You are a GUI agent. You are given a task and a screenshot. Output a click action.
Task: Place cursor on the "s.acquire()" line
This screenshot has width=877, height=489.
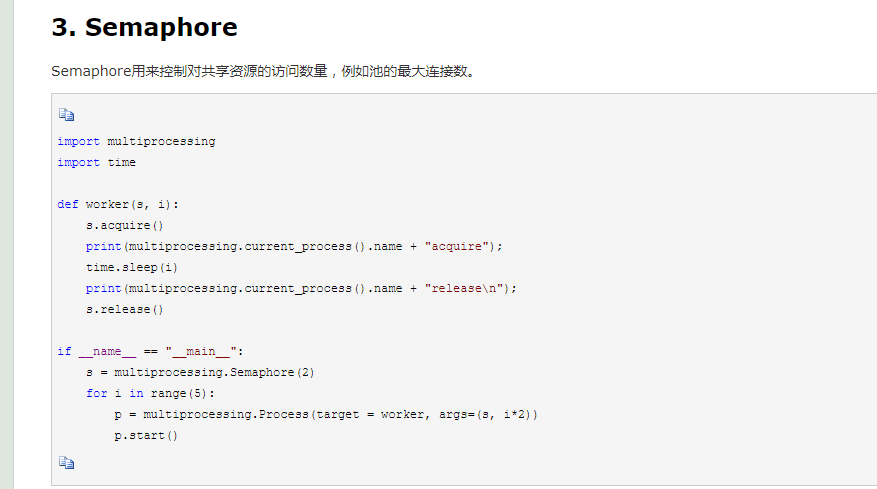pos(124,226)
